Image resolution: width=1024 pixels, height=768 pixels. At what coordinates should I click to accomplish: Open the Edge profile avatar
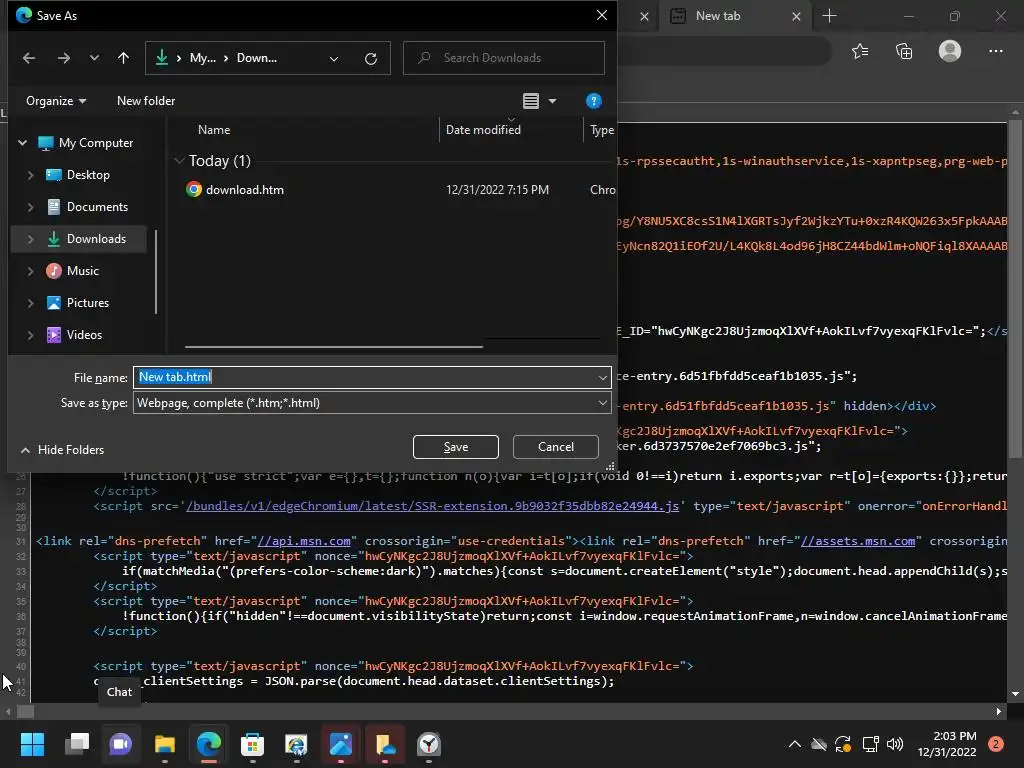pyautogui.click(x=950, y=51)
